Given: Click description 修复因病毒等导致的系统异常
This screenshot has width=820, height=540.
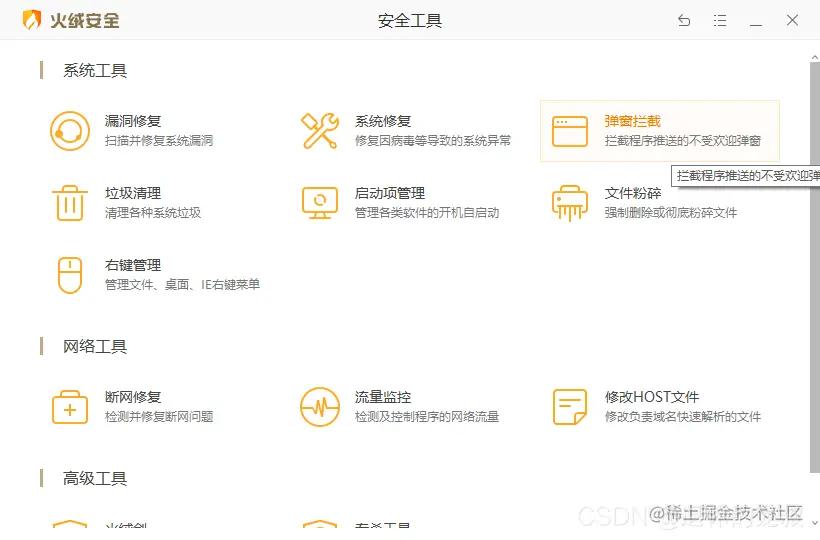Looking at the screenshot, I should tap(432, 141).
